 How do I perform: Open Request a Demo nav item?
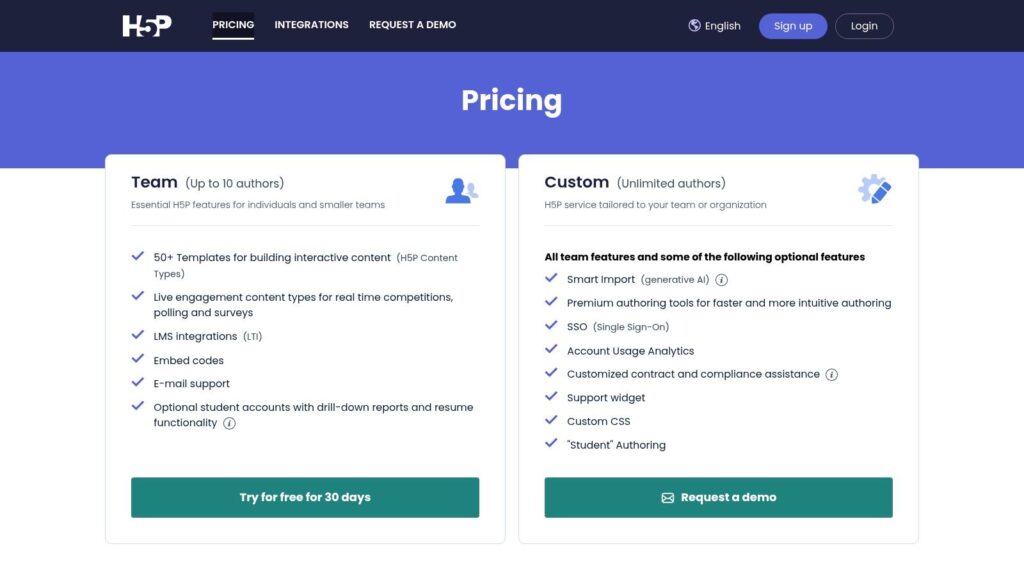[413, 25]
